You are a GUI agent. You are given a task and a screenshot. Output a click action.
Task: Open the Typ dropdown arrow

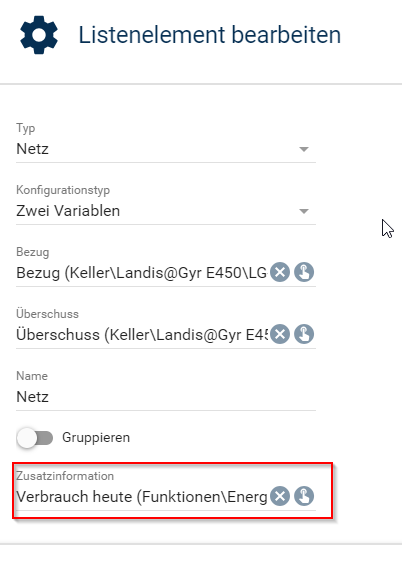click(x=304, y=149)
